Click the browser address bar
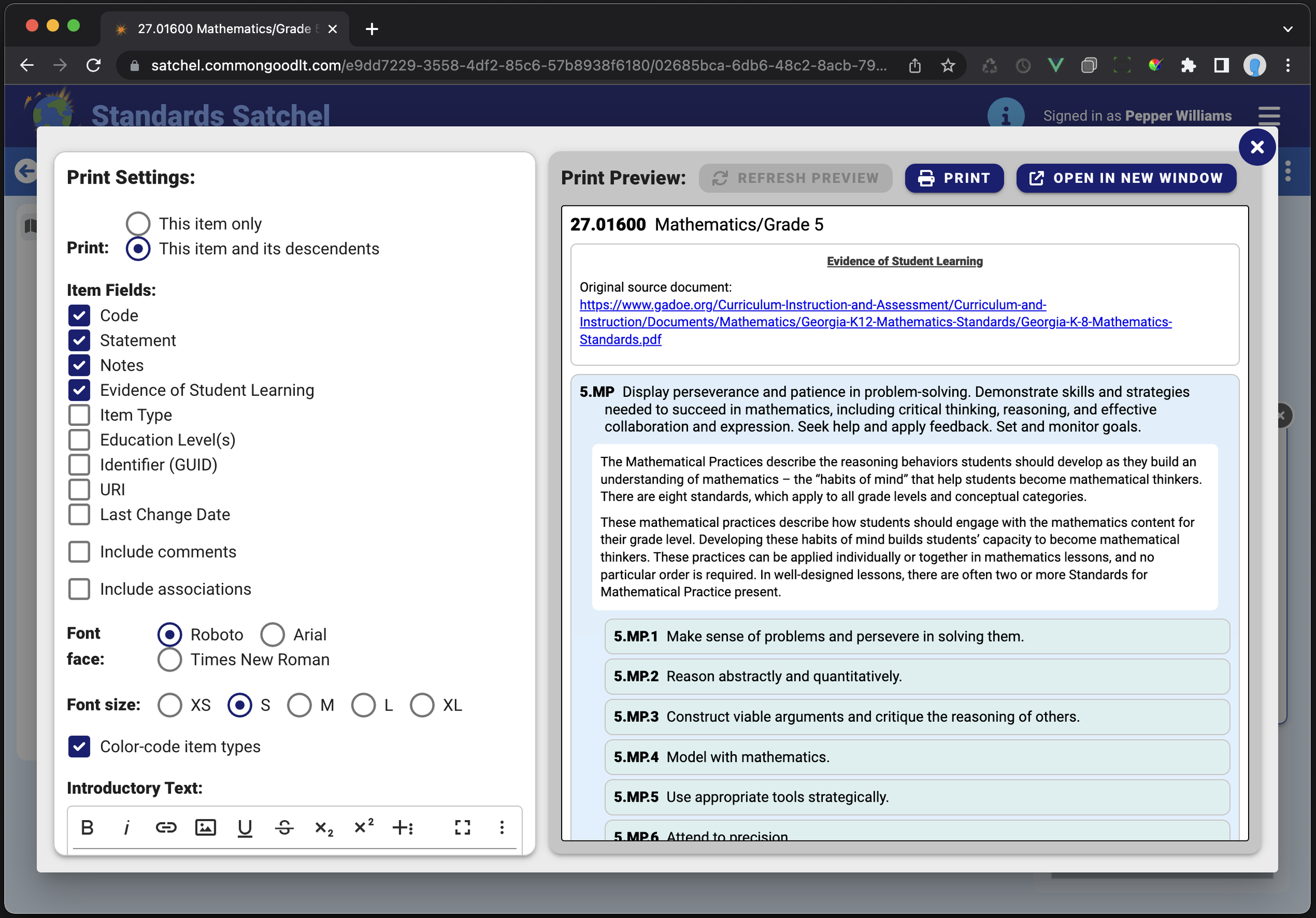 point(516,65)
